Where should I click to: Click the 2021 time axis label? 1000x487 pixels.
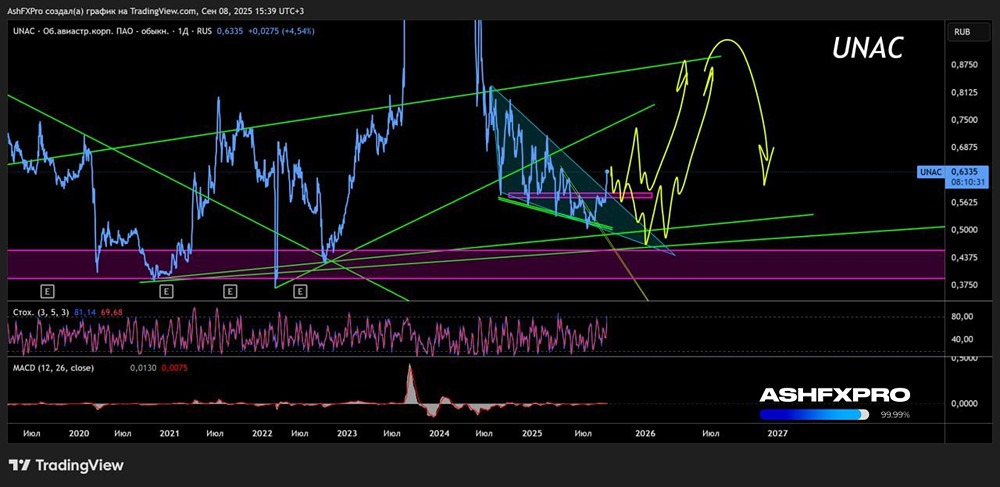point(169,433)
